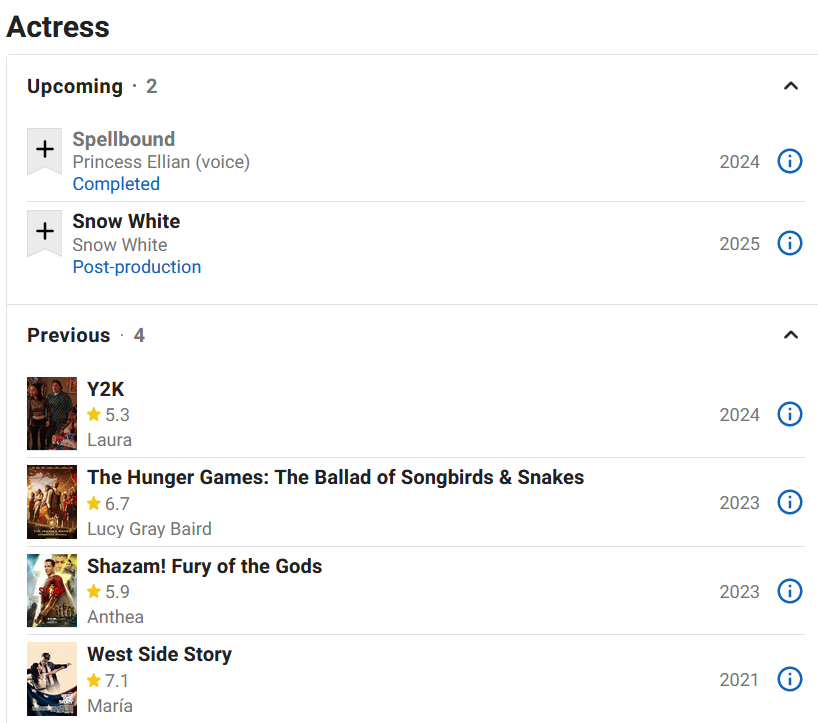
Task: Collapse the Upcoming section
Action: click(790, 86)
